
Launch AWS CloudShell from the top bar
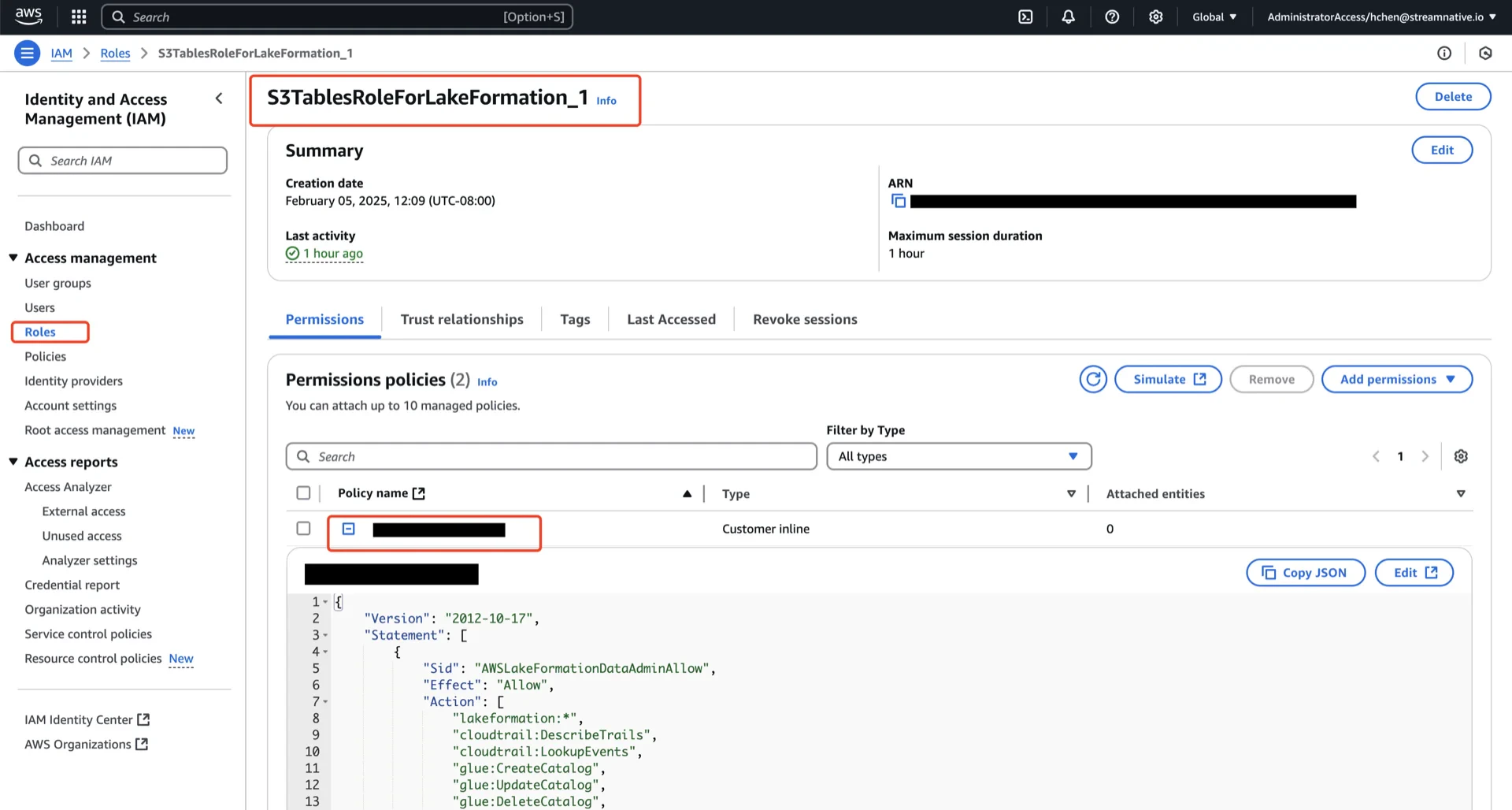[x=1025, y=17]
